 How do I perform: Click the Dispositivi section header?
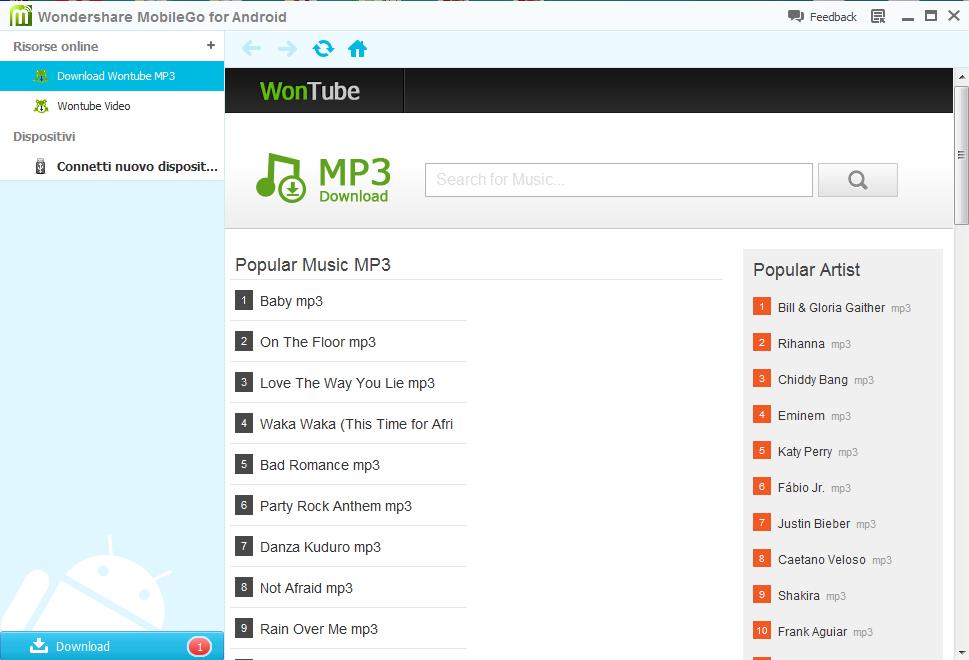click(x=44, y=137)
